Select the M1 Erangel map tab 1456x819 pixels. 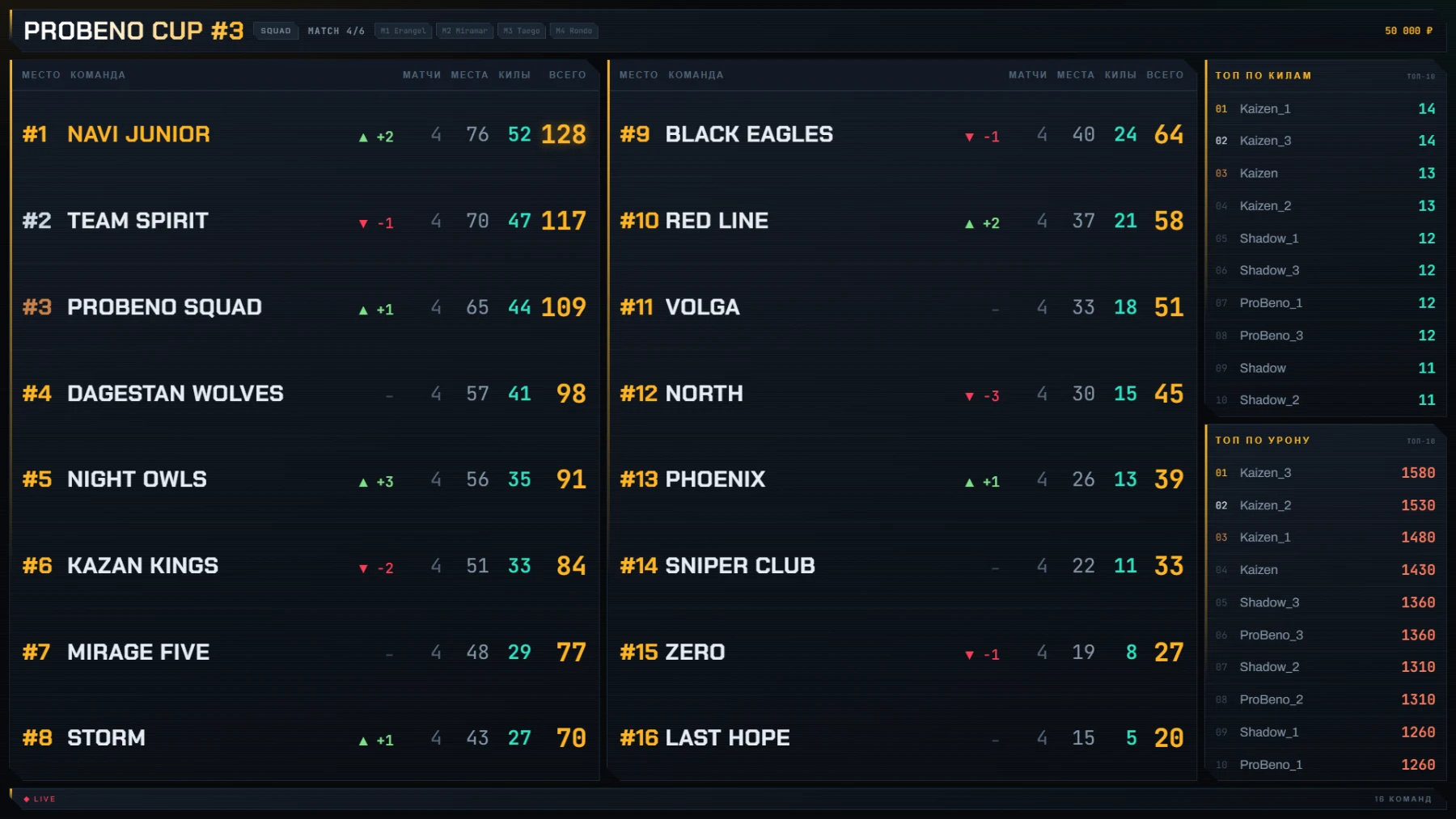pos(403,31)
